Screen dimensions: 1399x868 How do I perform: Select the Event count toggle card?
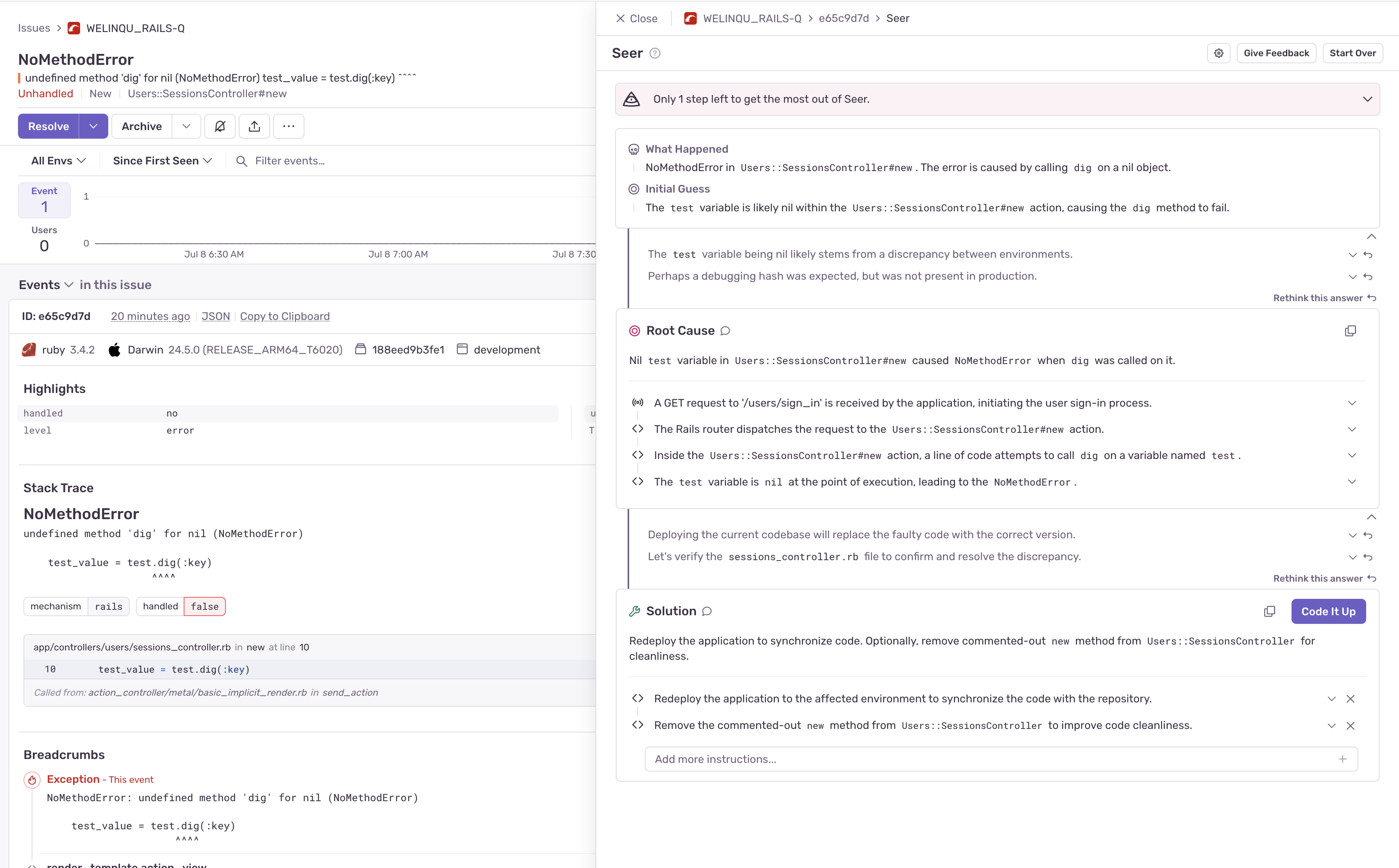tap(44, 200)
